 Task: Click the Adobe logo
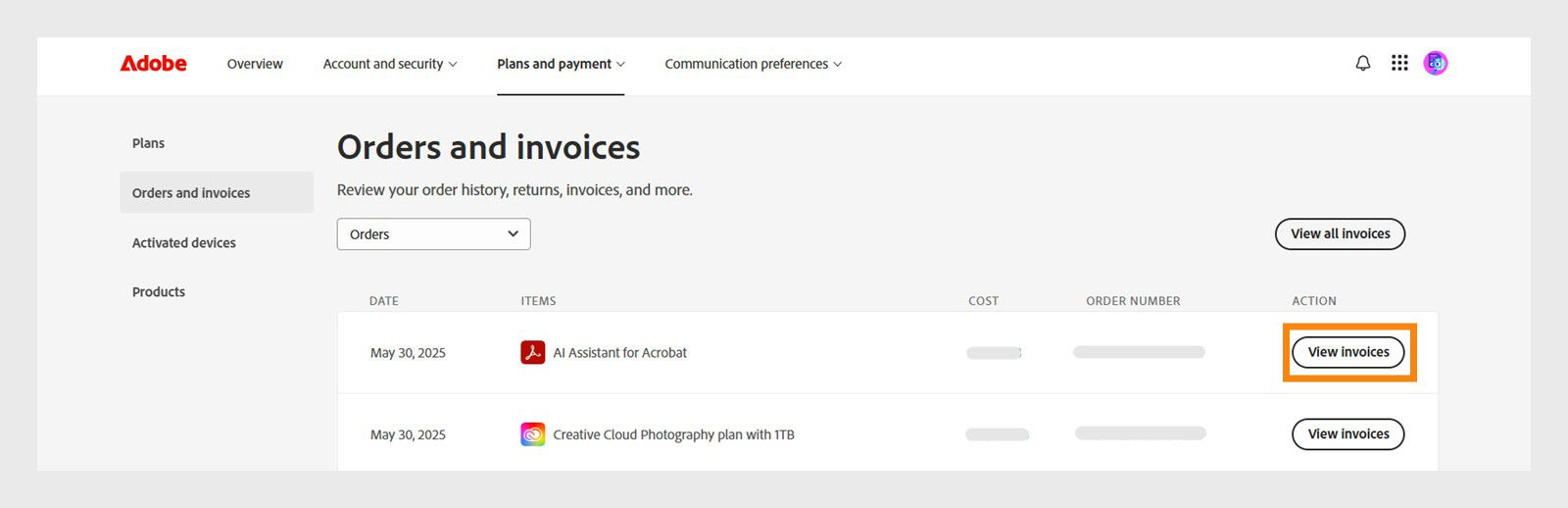tap(153, 64)
